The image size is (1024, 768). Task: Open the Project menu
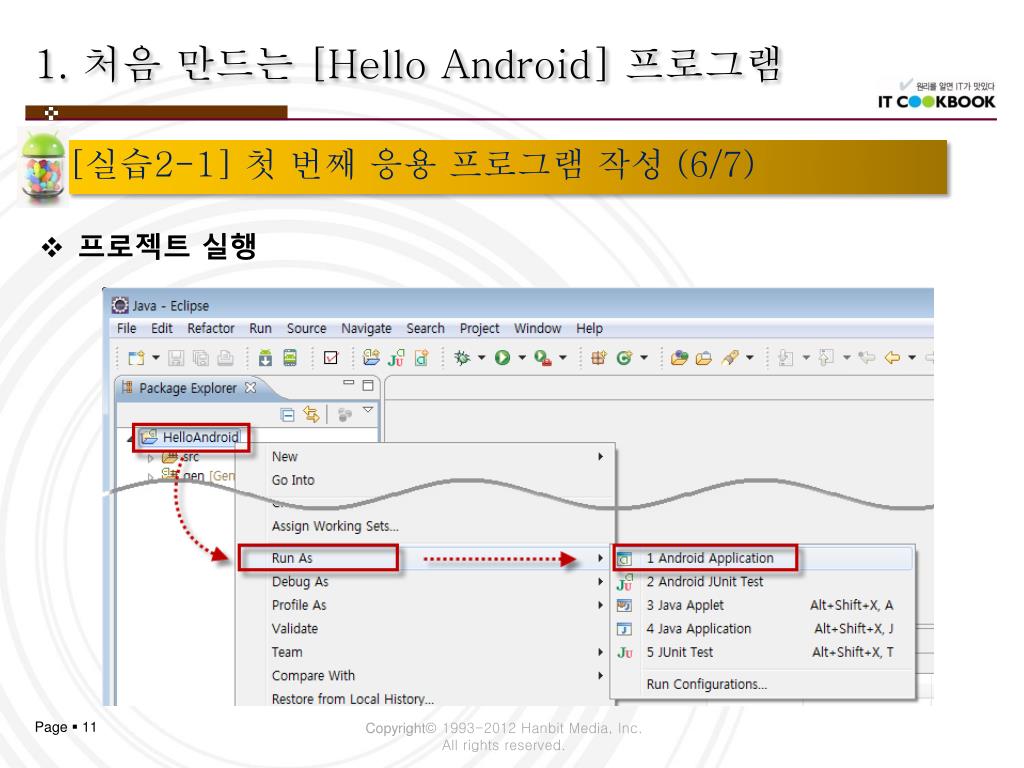479,328
